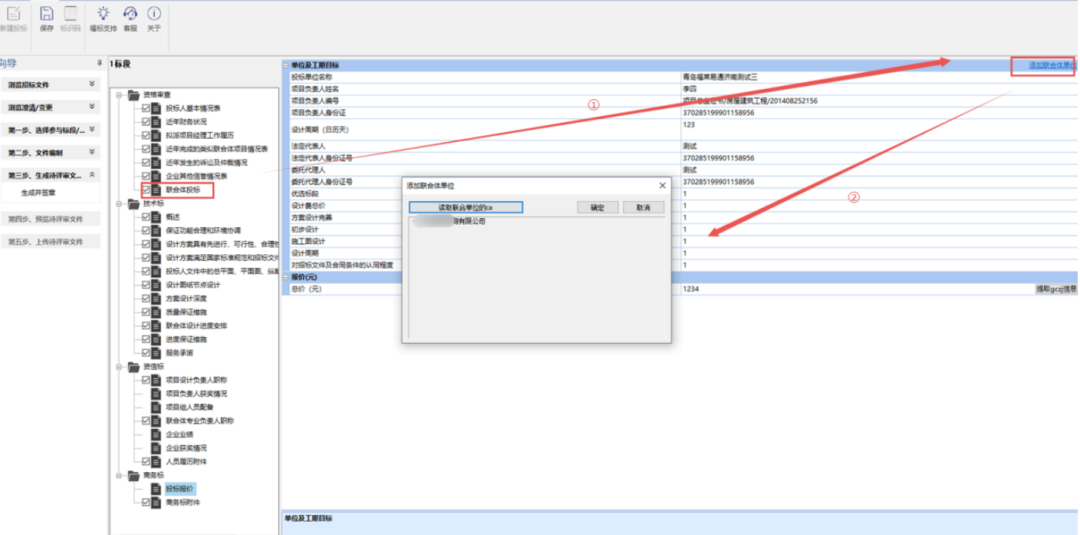
Task: Click 取消 in the dialog
Action: pos(643,207)
